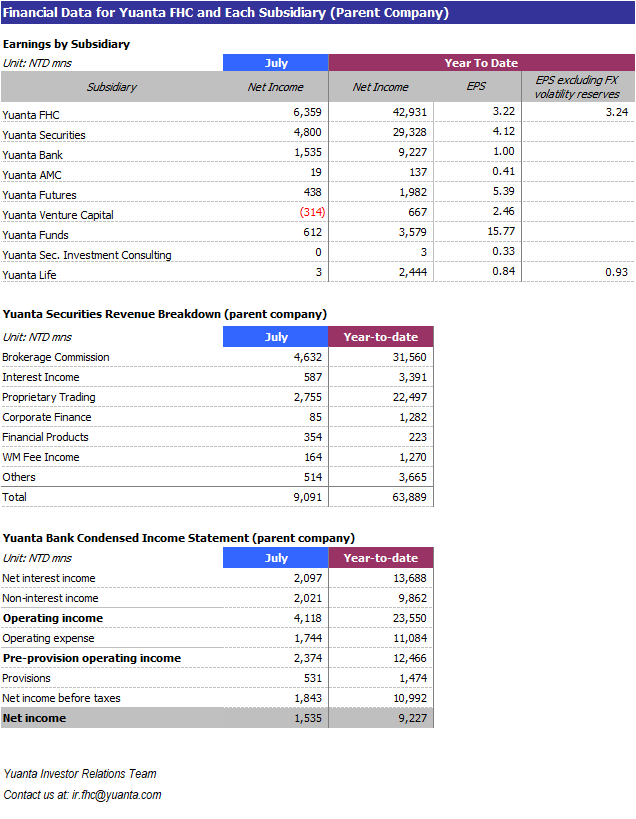Select Proprietary Trading year-to-date 22,497
This screenshot has width=636, height=819.
[410, 397]
